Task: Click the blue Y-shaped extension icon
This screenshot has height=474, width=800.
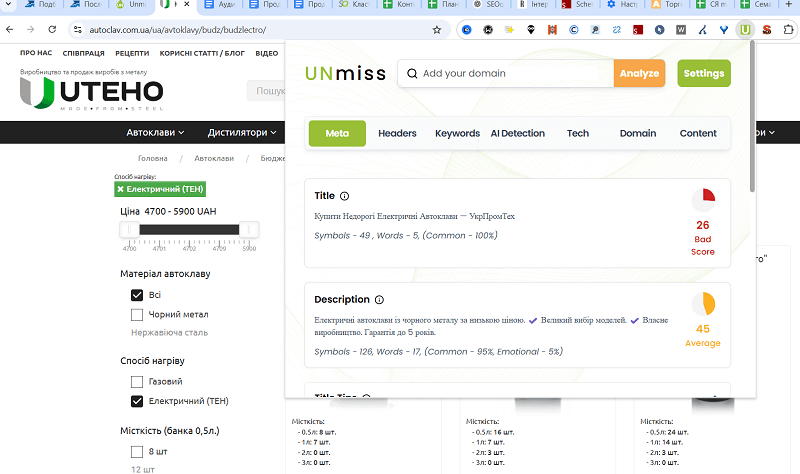Action: [723, 30]
